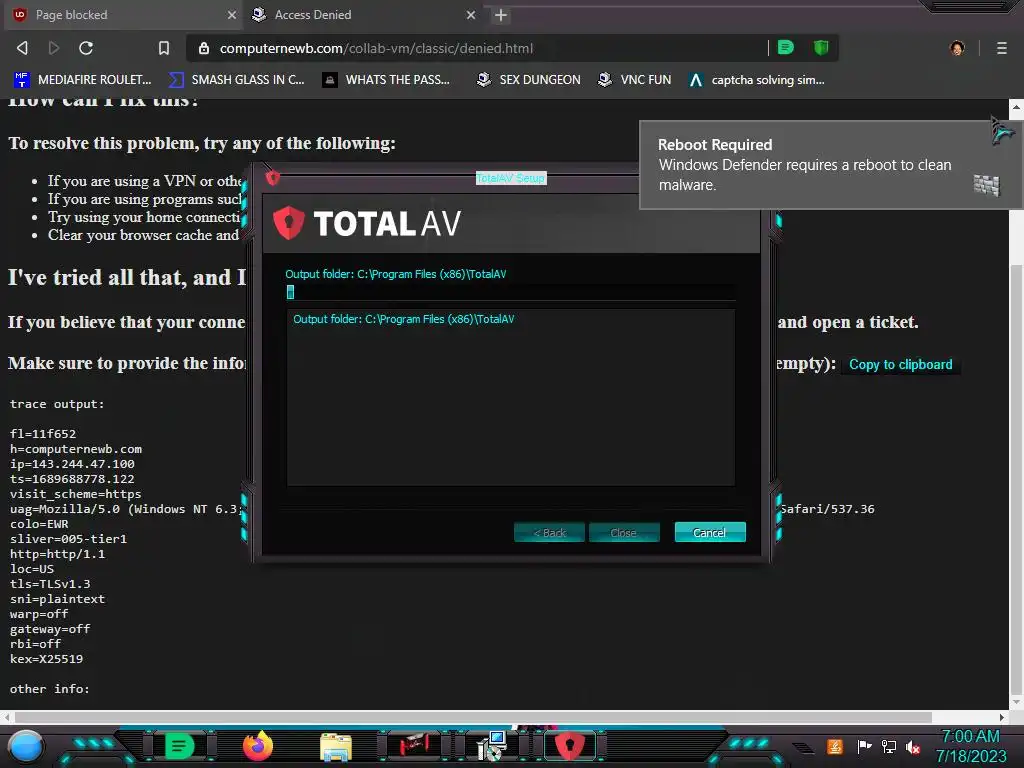
Task: Close the Page blocked tab
Action: [x=231, y=15]
